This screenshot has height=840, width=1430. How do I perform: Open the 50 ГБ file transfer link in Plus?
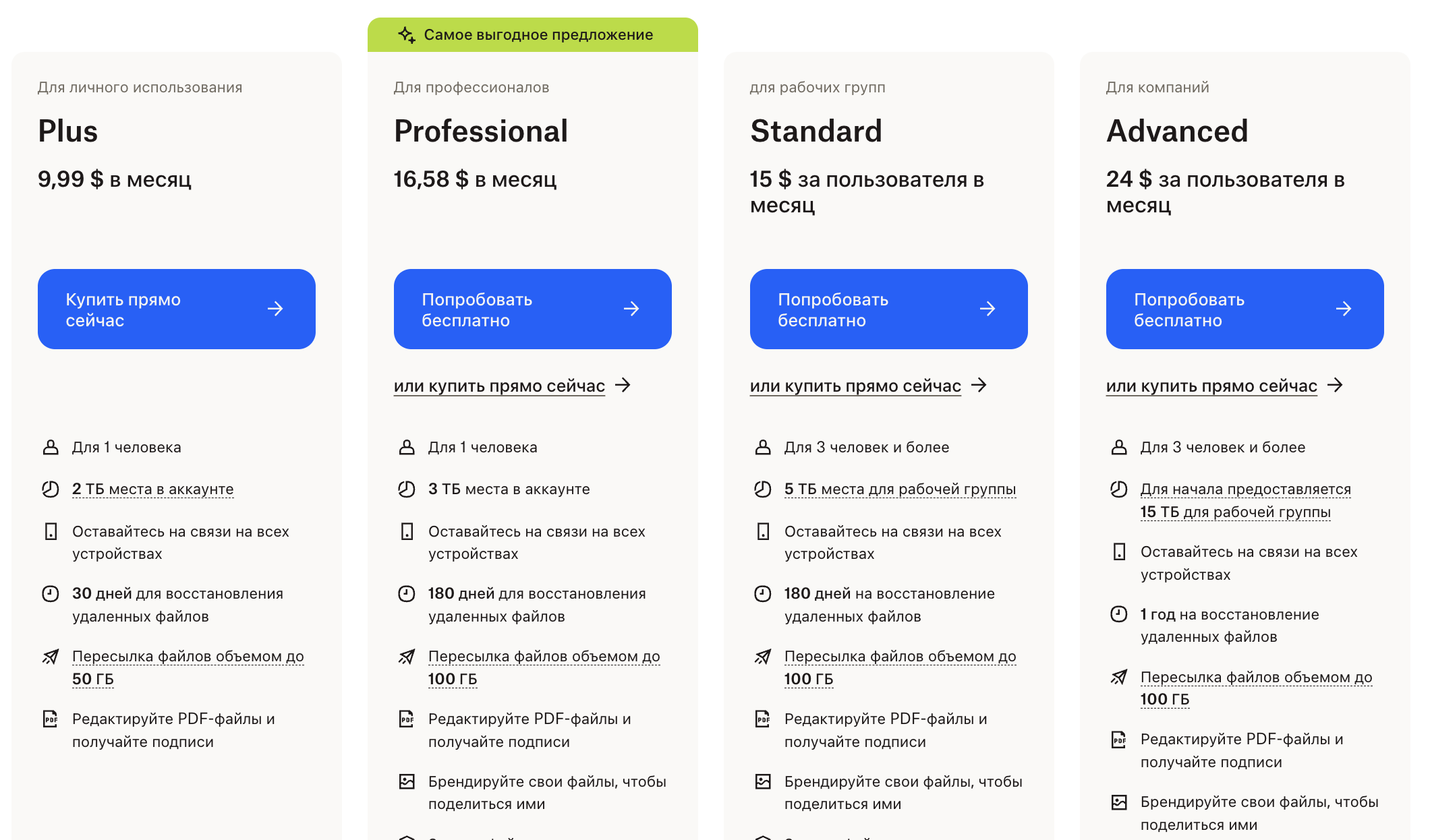point(188,667)
